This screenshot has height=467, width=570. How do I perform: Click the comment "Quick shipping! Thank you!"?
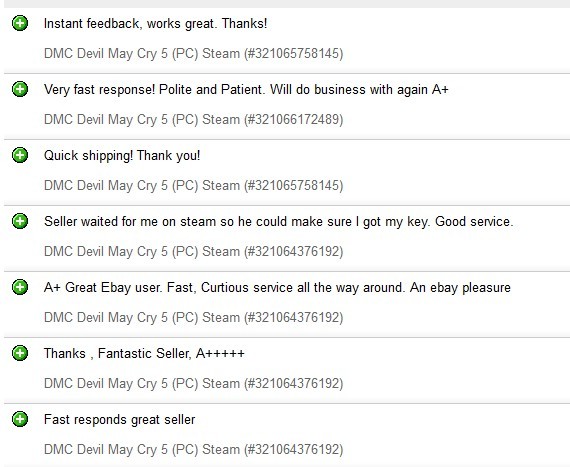point(122,156)
